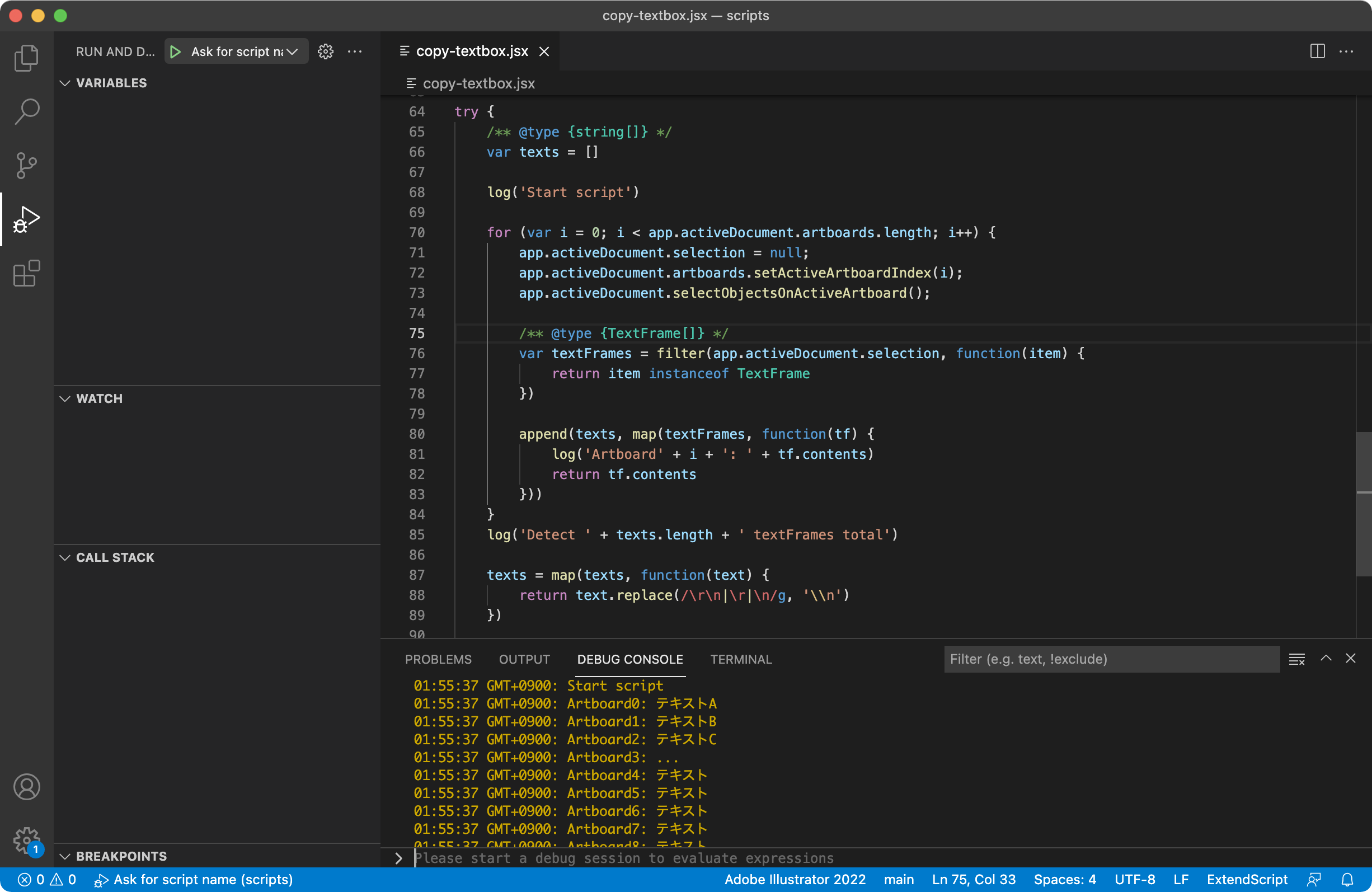This screenshot has width=1372, height=892.
Task: Split the editor into two panes
Action: [x=1317, y=51]
